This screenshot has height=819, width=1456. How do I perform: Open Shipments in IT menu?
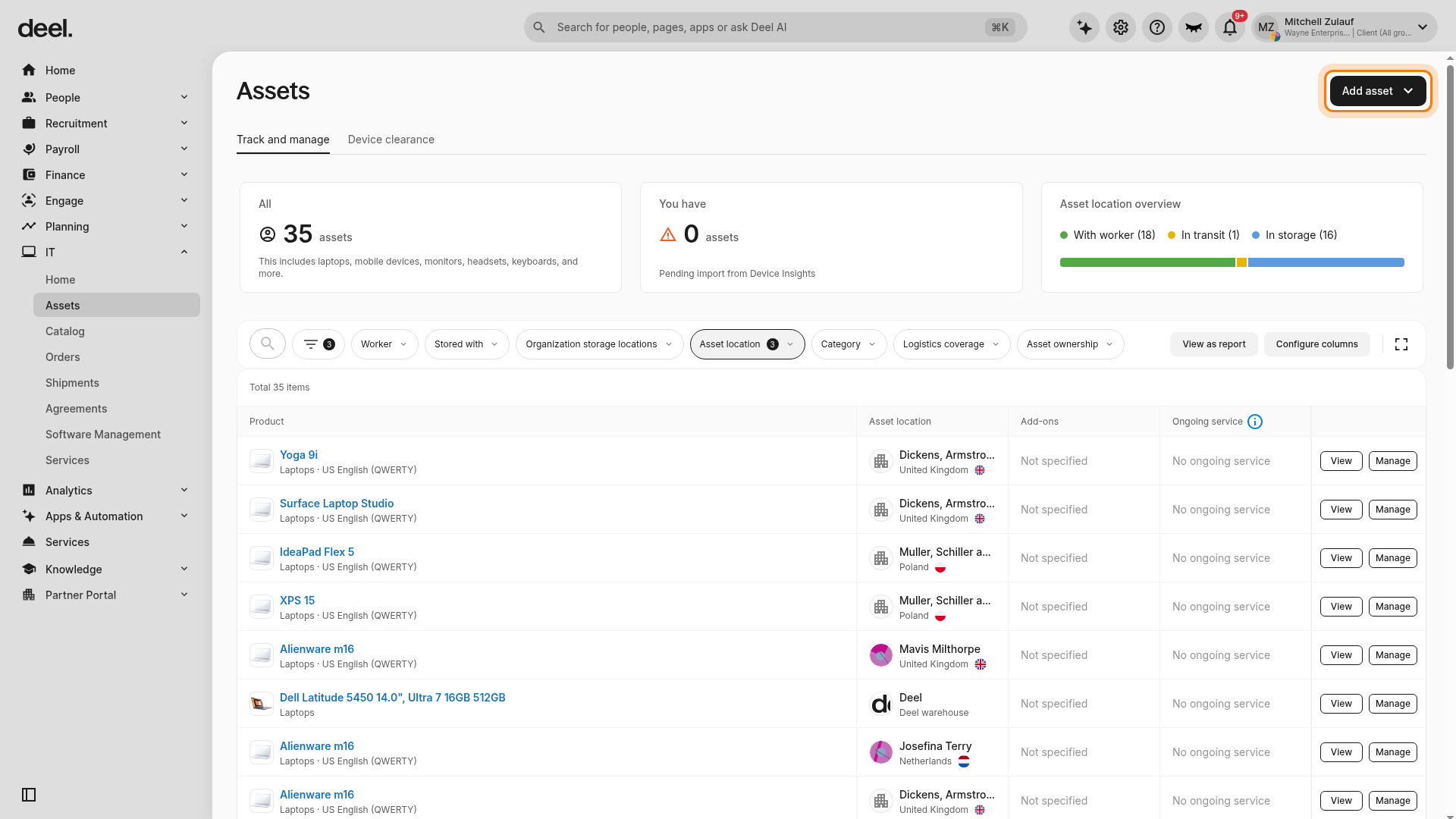[72, 383]
